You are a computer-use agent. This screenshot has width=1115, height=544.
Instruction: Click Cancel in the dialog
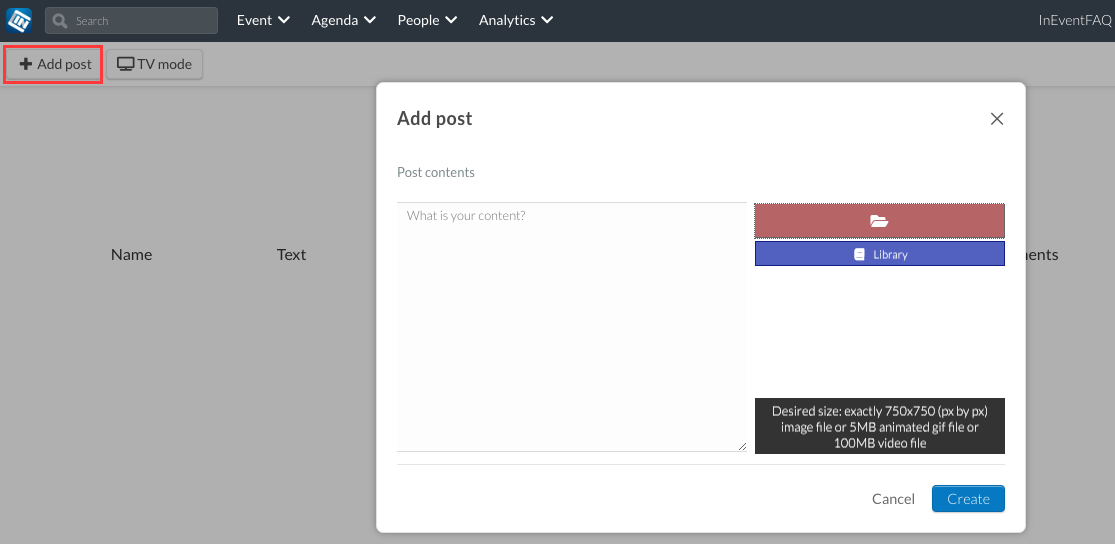[x=893, y=498]
